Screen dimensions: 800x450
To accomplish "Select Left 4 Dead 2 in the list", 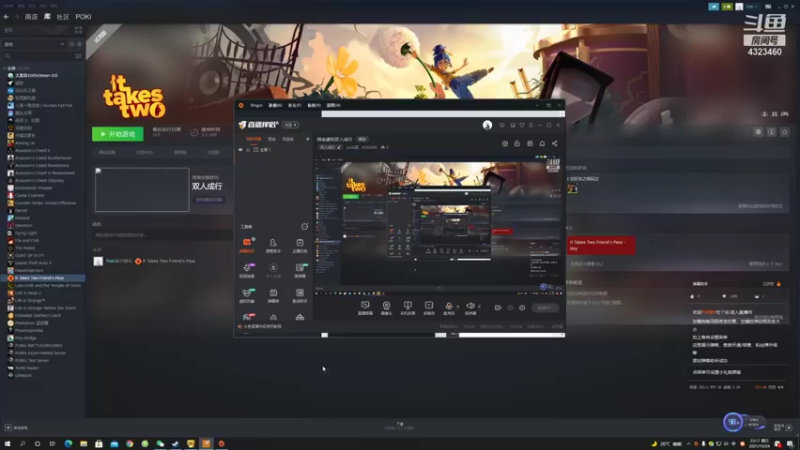I will click(28, 293).
